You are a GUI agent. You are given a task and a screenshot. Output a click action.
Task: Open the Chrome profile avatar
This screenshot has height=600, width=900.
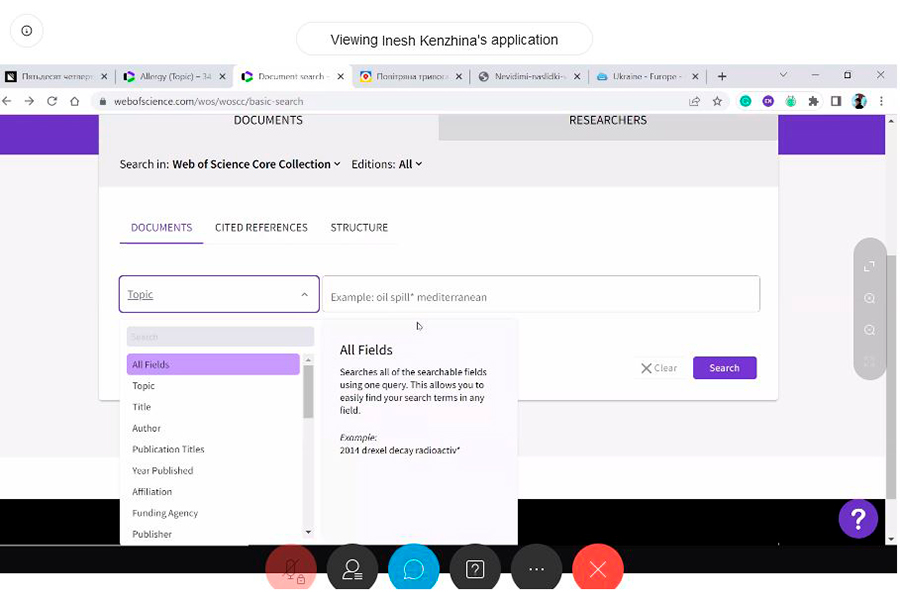[859, 102]
